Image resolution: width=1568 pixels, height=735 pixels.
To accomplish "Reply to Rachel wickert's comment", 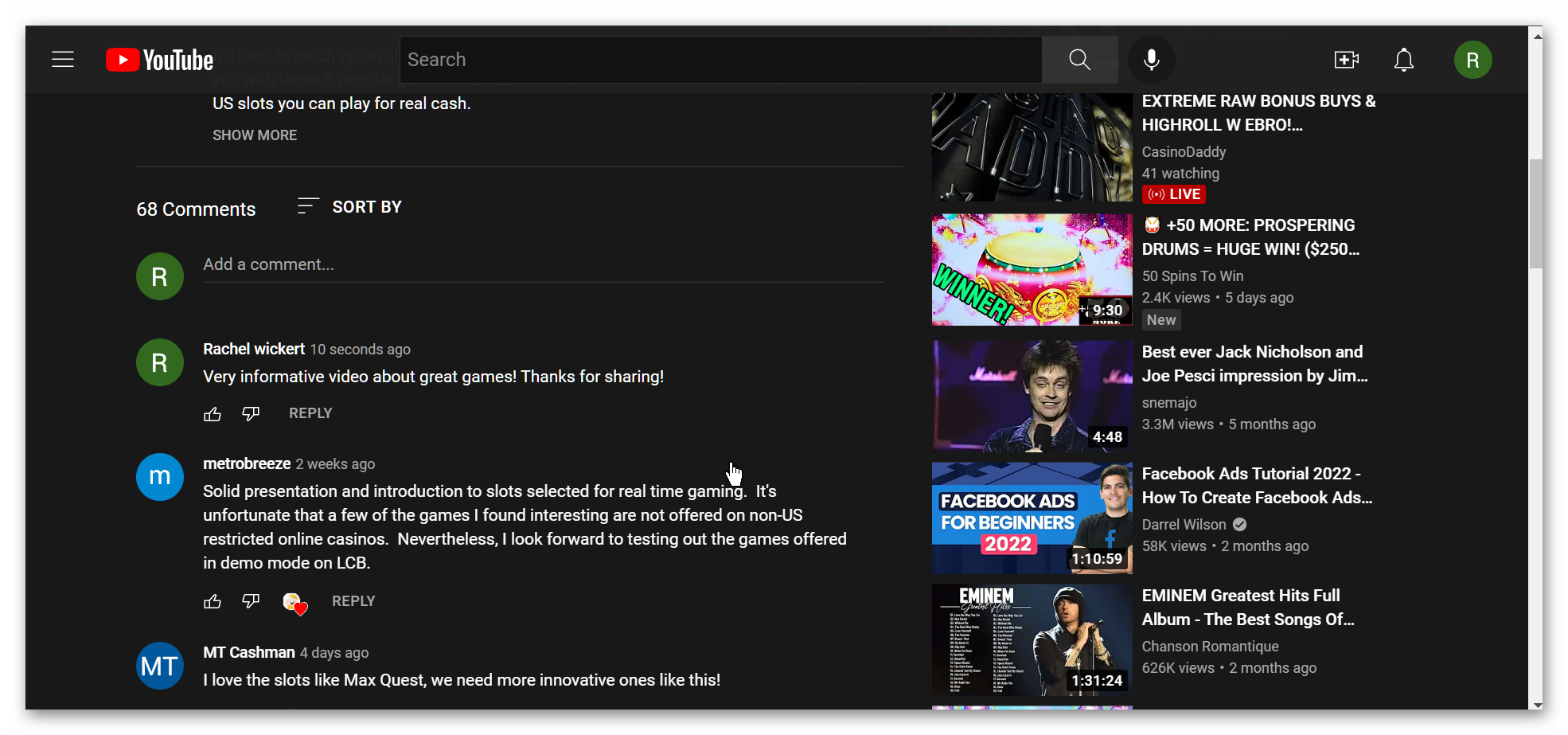I will coord(310,413).
